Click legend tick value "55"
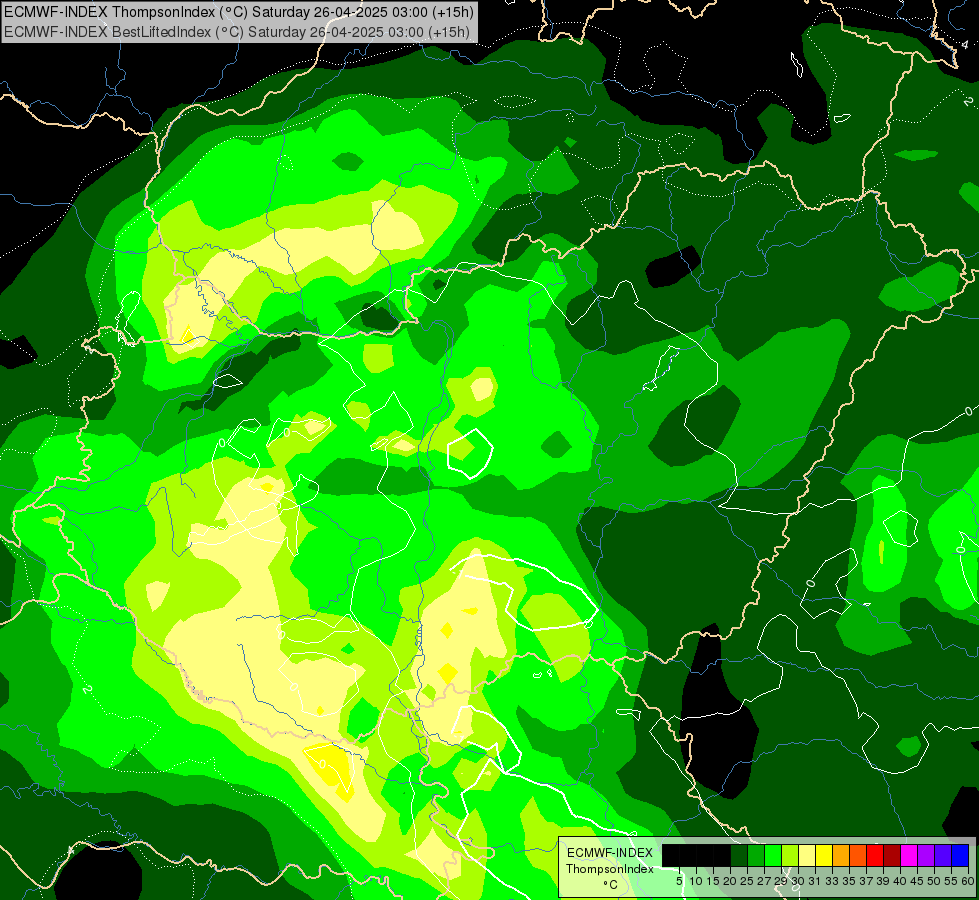 point(950,881)
